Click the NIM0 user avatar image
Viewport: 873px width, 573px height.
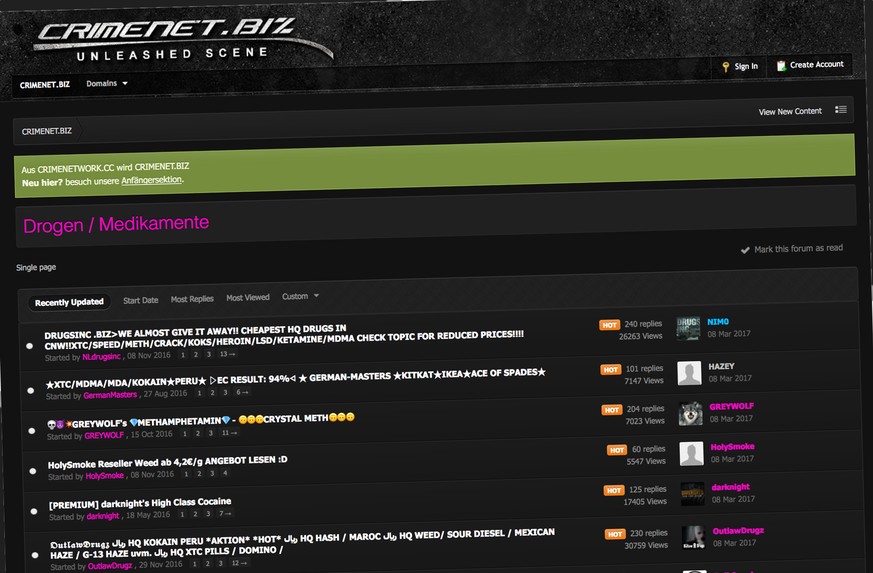pyautogui.click(x=688, y=328)
